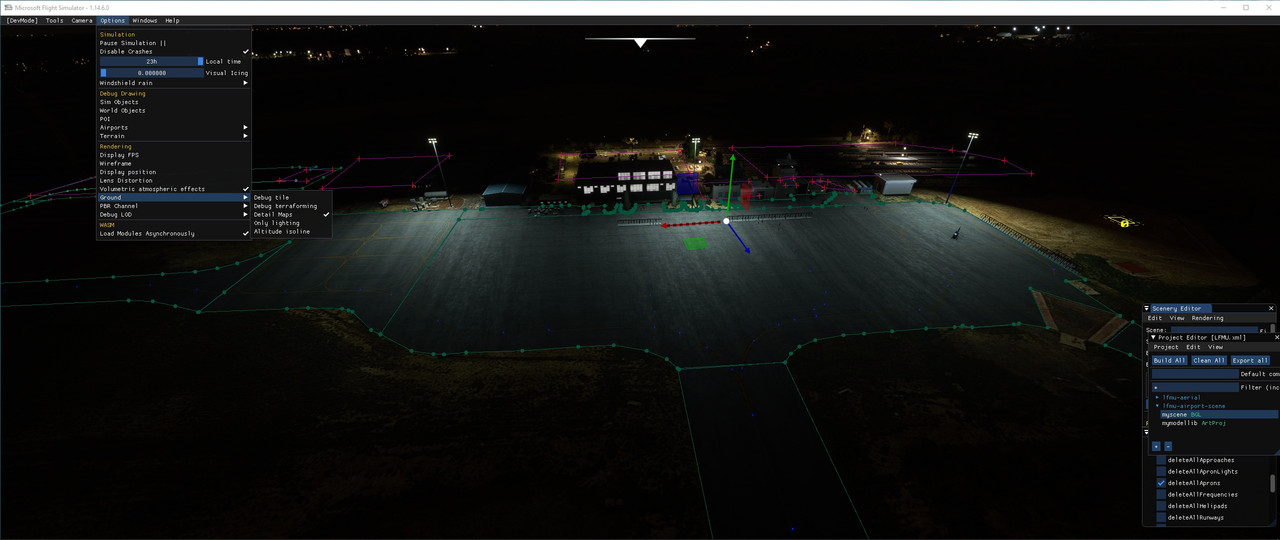Toggle World Objects debug drawing
Screen dimensions: 1280x540
click(174, 110)
